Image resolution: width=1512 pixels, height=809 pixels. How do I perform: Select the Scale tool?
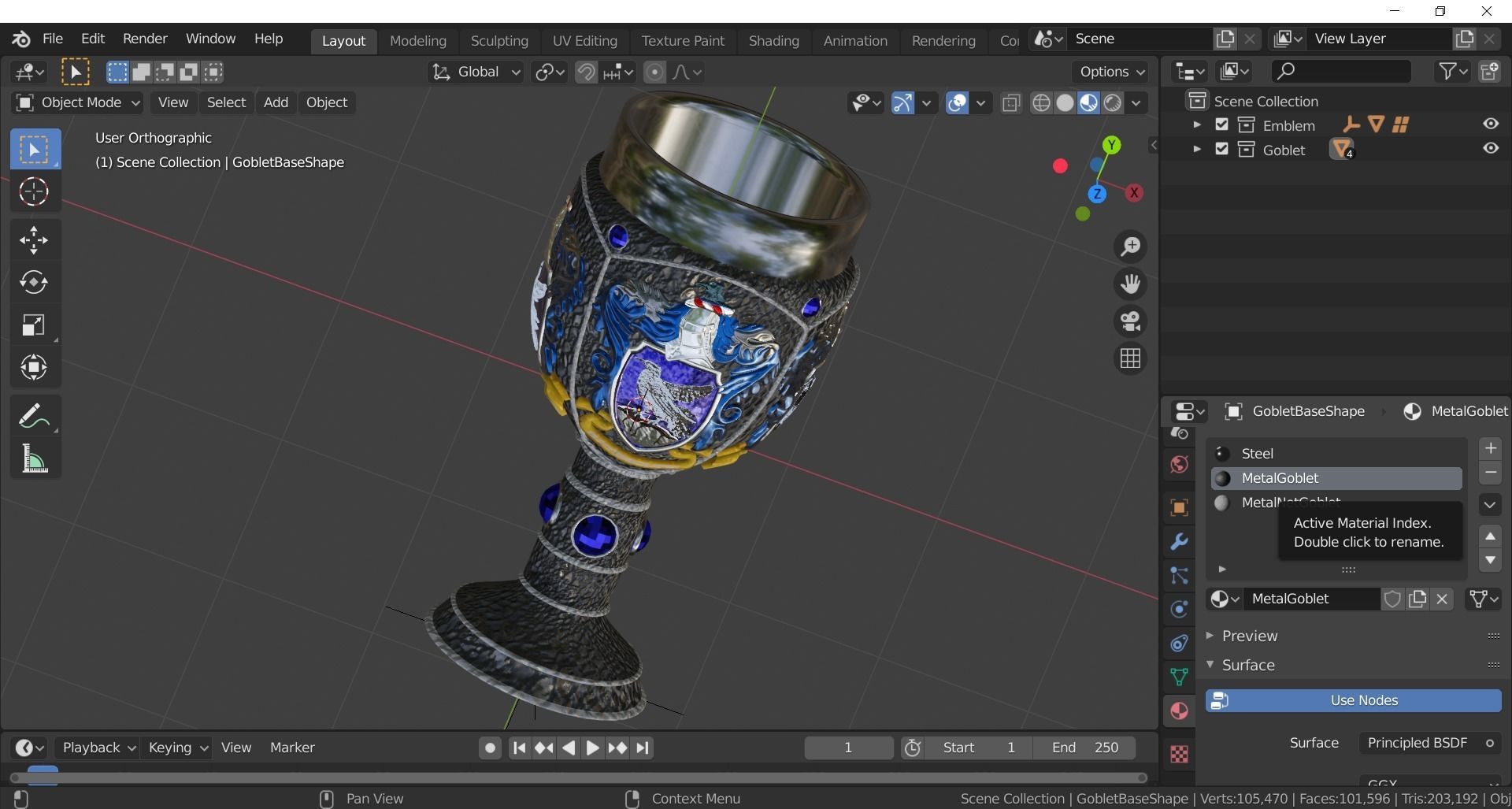[x=35, y=325]
